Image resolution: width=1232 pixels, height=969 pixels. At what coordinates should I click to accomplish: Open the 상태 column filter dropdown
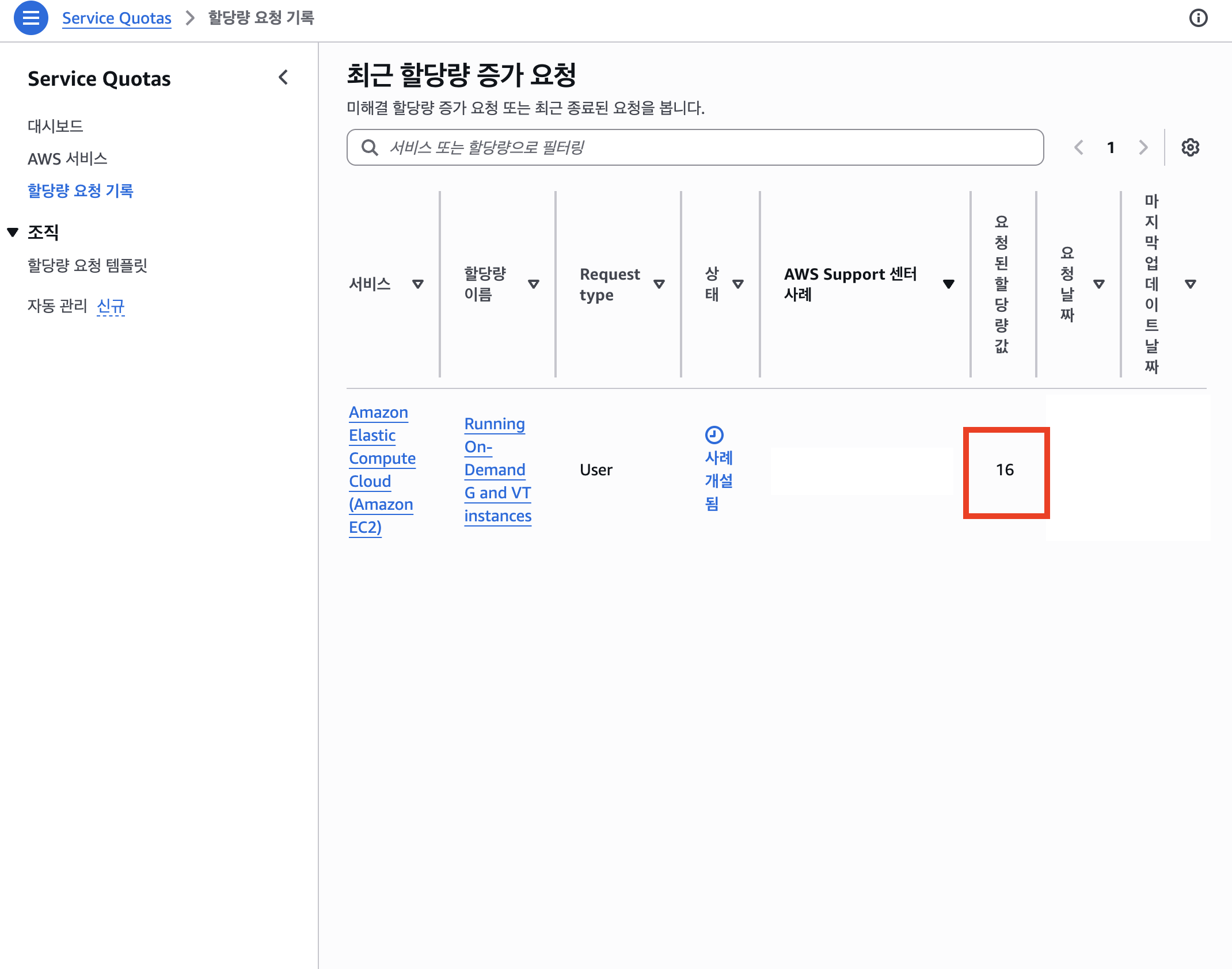739,283
